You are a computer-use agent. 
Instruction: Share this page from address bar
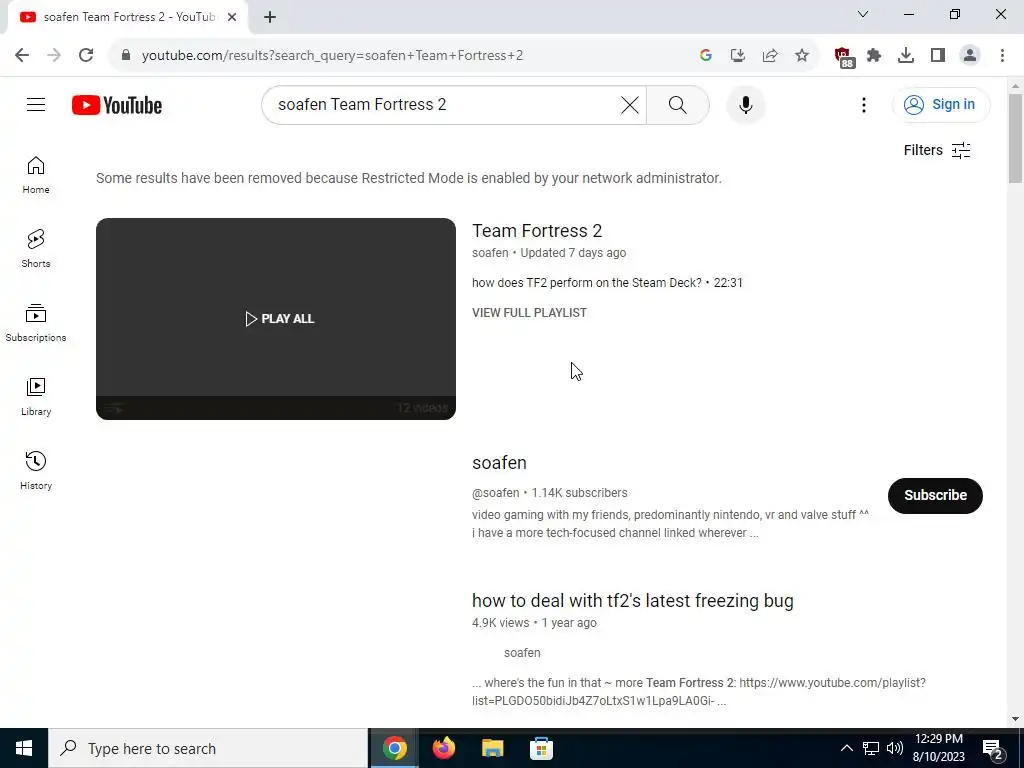pyautogui.click(x=770, y=55)
